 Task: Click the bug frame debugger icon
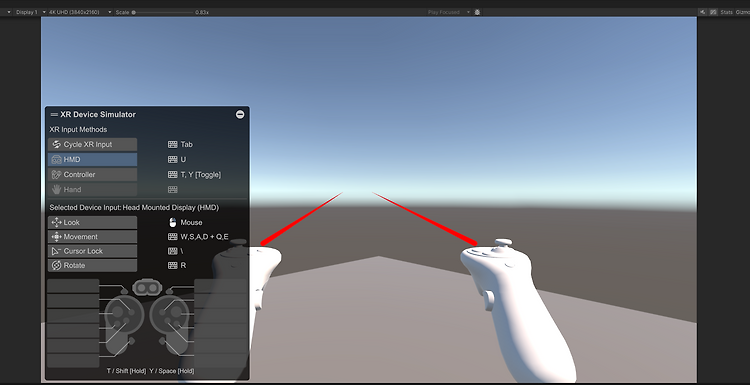pos(477,12)
